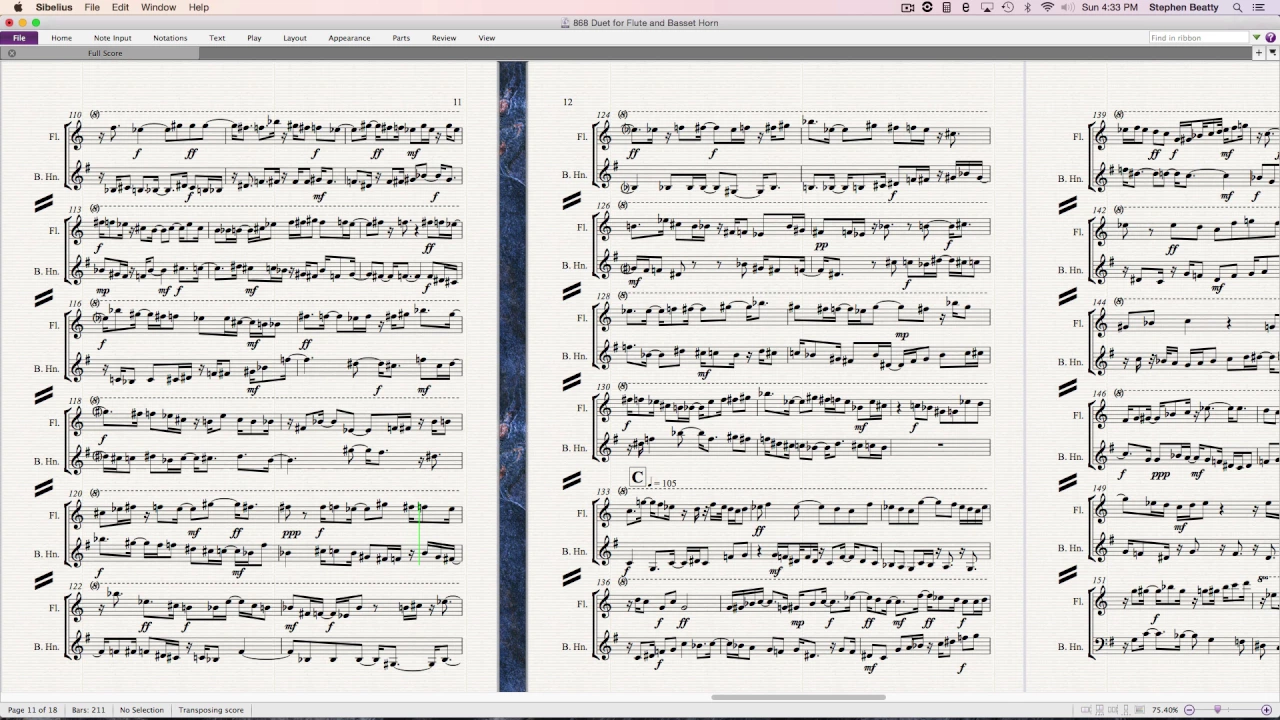This screenshot has height=720, width=1280.
Task: Open the Edit menu in menu bar
Action: 120,7
